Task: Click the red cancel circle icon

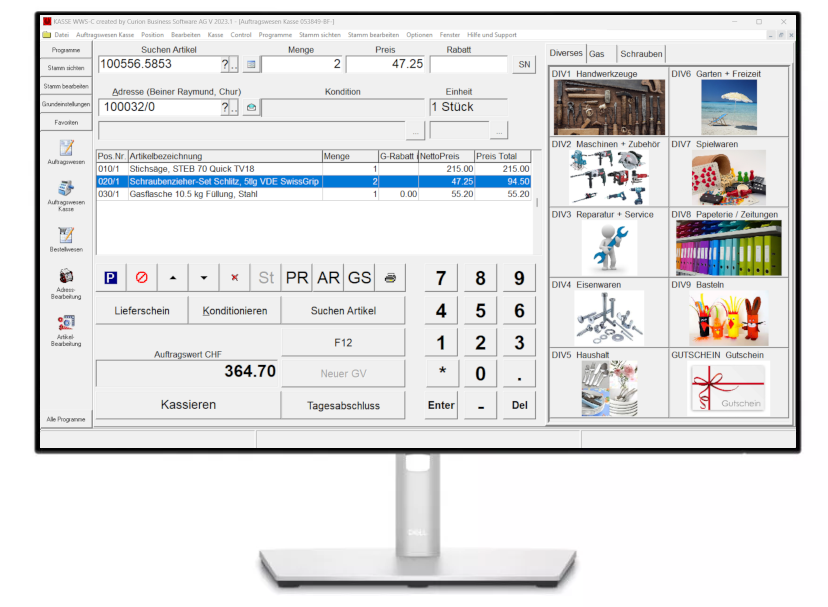Action: tap(142, 278)
